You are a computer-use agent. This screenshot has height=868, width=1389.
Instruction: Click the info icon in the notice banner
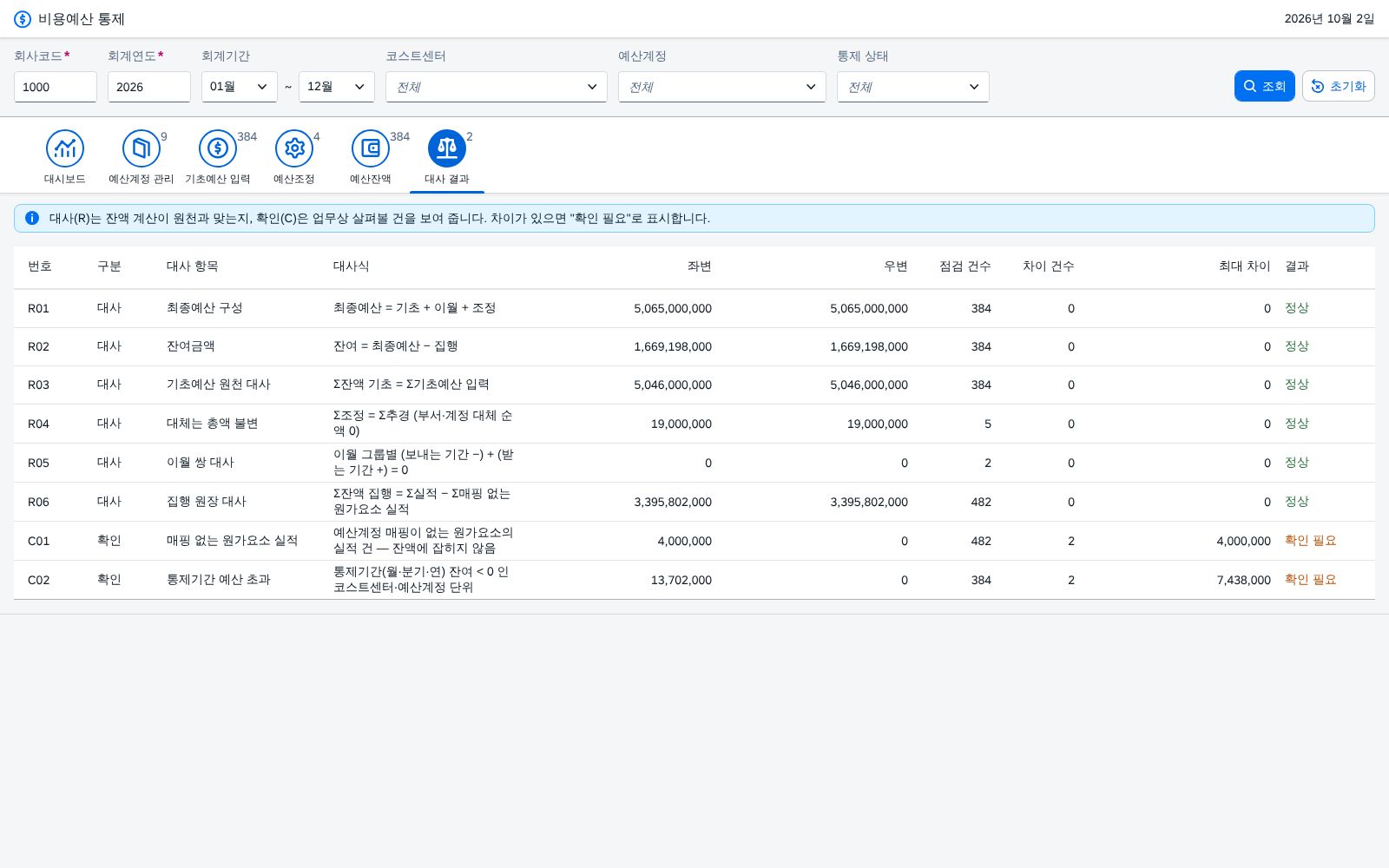tap(32, 218)
